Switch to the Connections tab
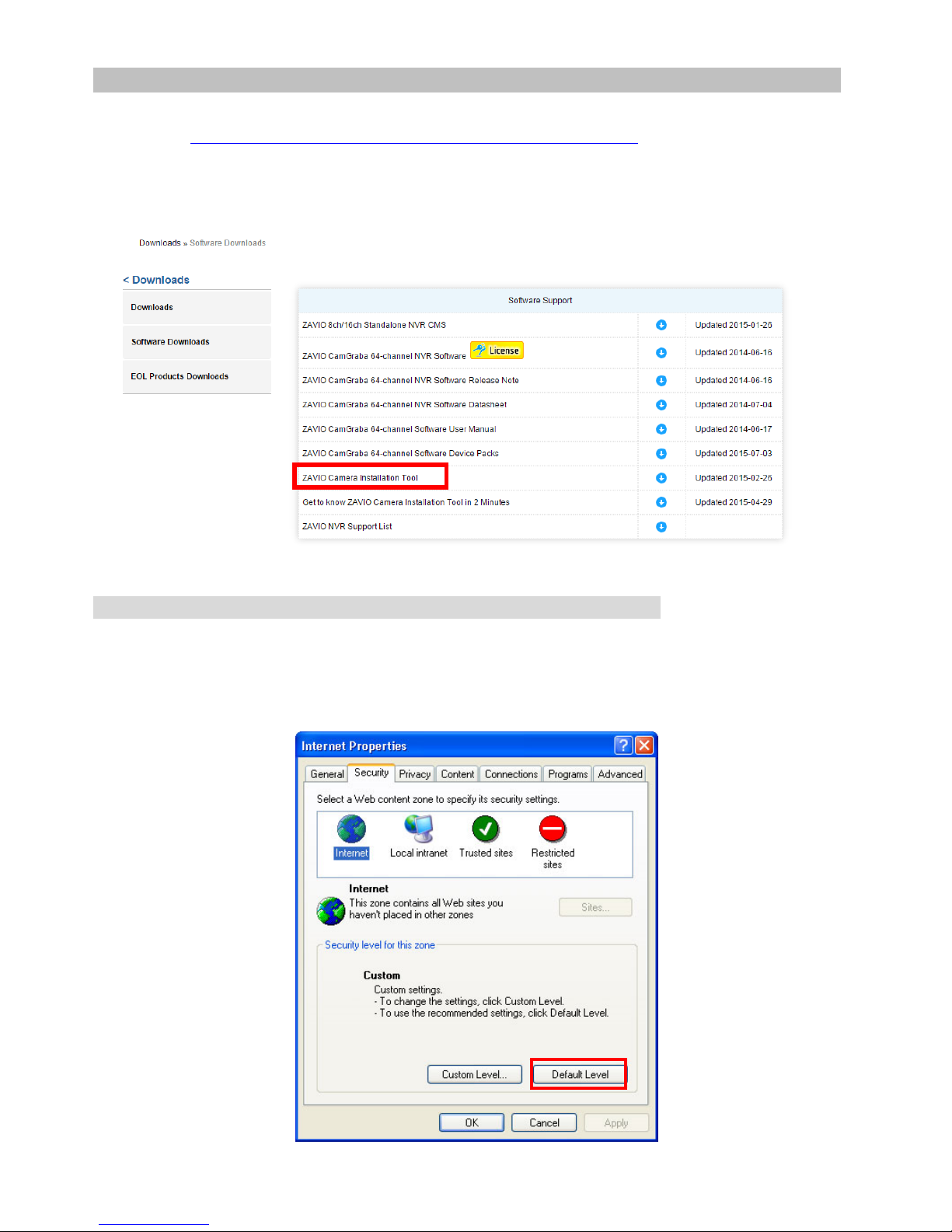The image size is (952, 1232). [x=511, y=774]
